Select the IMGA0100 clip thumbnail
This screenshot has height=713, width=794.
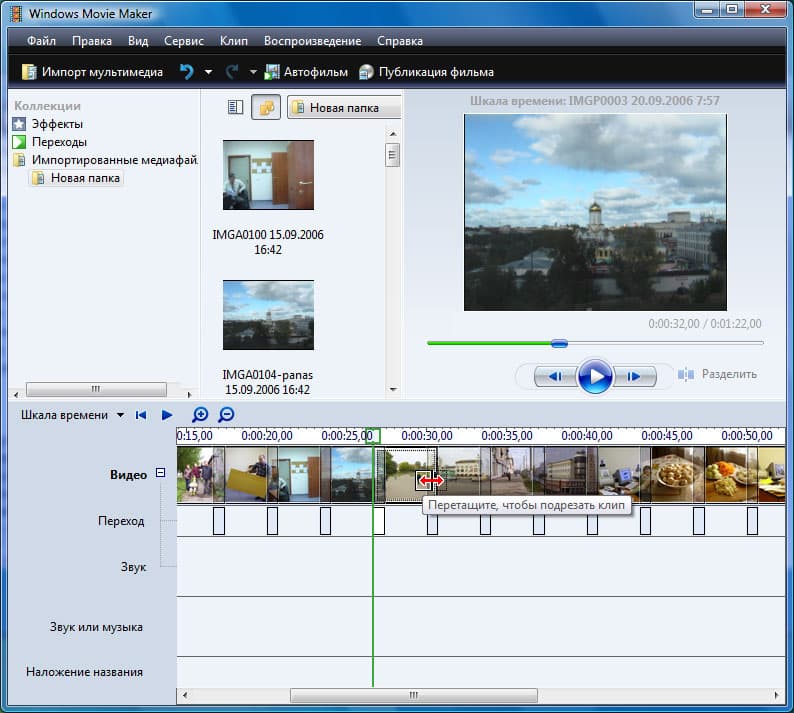(x=268, y=175)
